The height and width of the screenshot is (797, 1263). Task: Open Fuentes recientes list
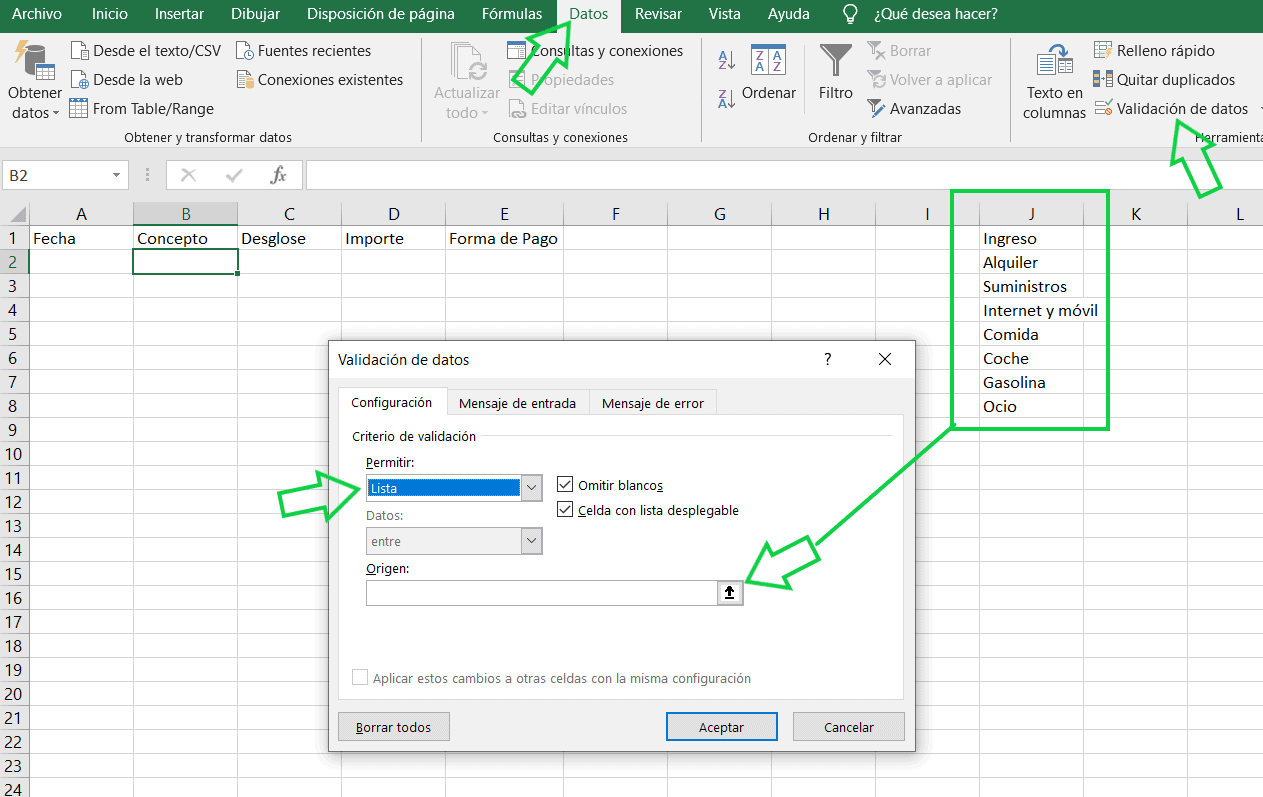(x=304, y=51)
